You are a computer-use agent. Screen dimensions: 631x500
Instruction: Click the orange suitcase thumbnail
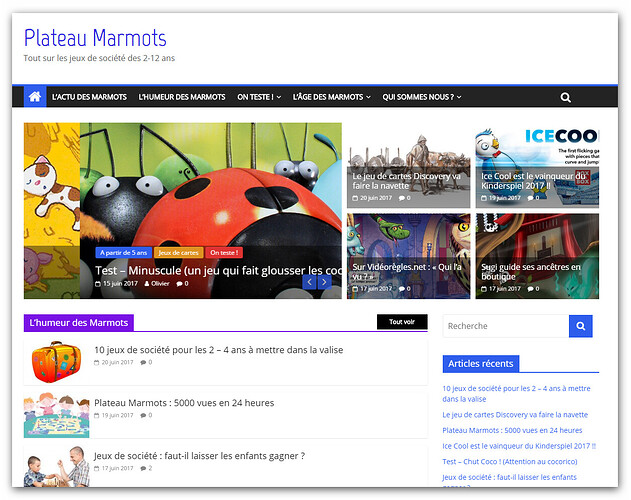(x=56, y=362)
